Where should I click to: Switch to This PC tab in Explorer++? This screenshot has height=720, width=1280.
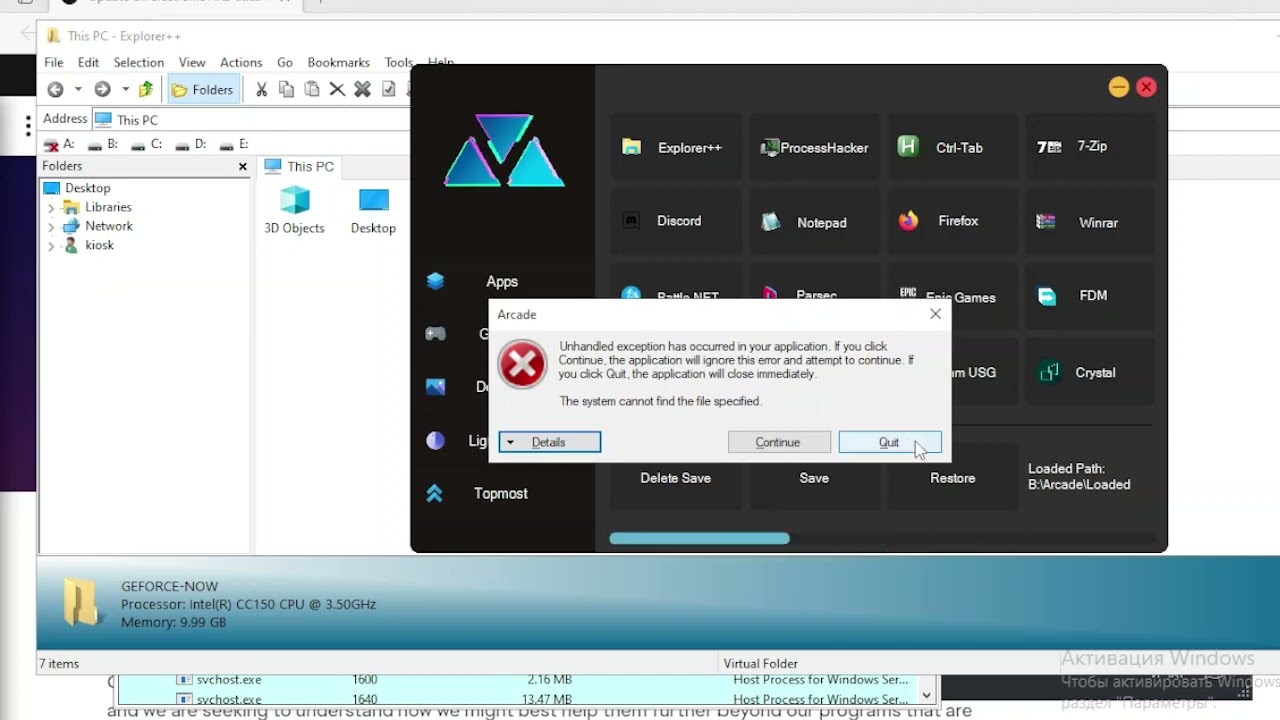tap(299, 167)
